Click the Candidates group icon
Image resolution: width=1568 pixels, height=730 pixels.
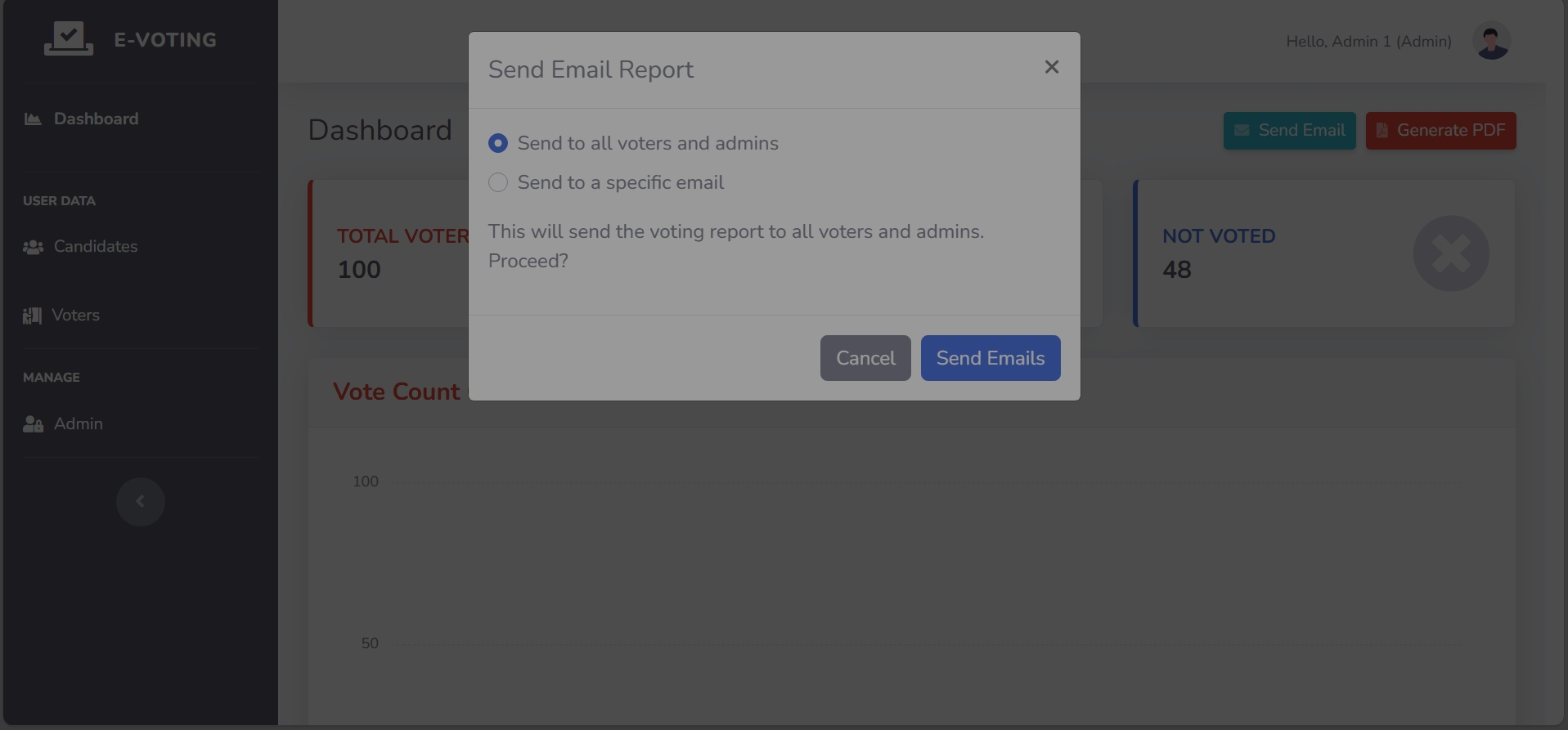click(33, 247)
